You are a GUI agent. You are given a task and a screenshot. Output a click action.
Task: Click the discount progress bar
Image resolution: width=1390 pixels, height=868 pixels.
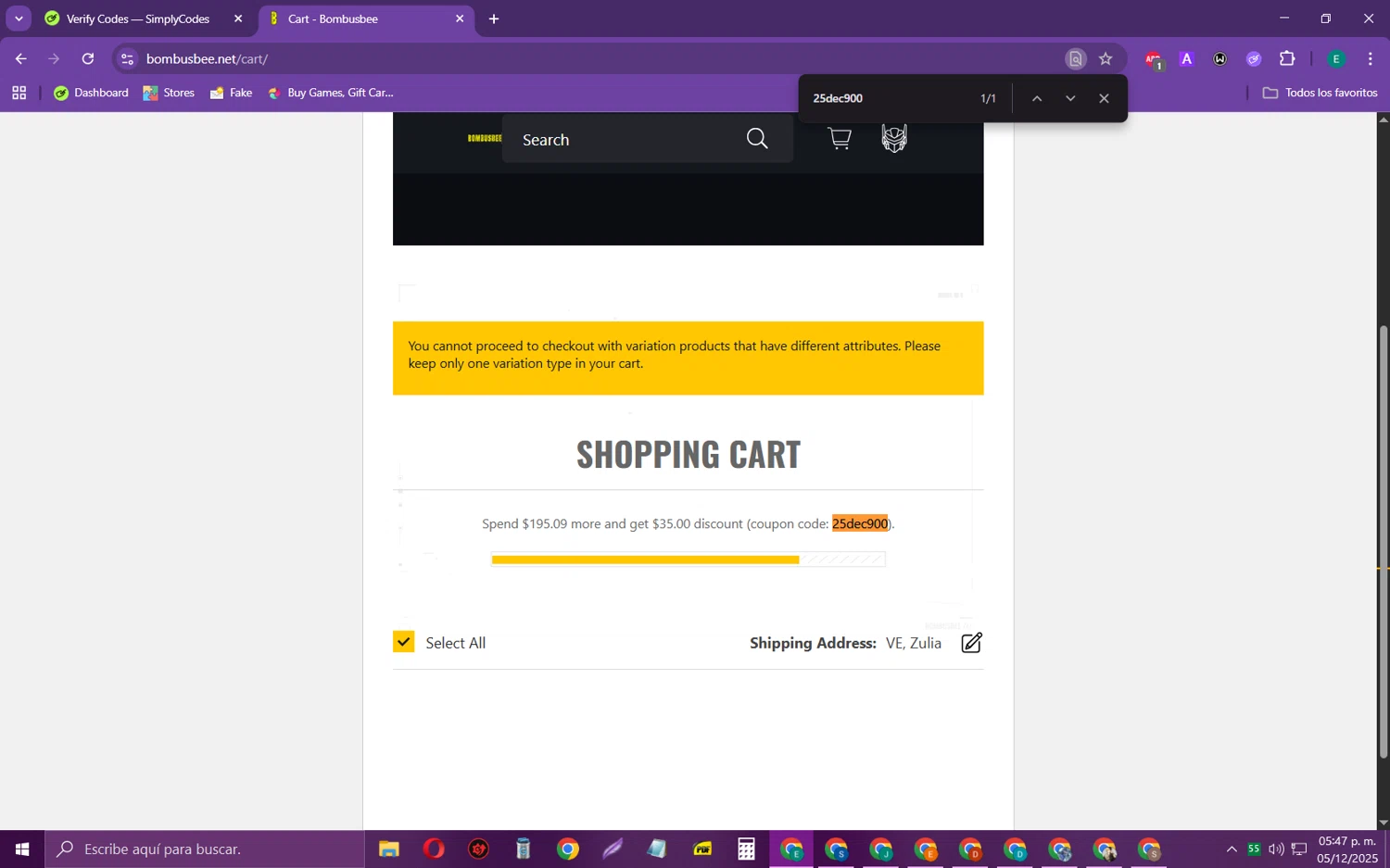688,559
